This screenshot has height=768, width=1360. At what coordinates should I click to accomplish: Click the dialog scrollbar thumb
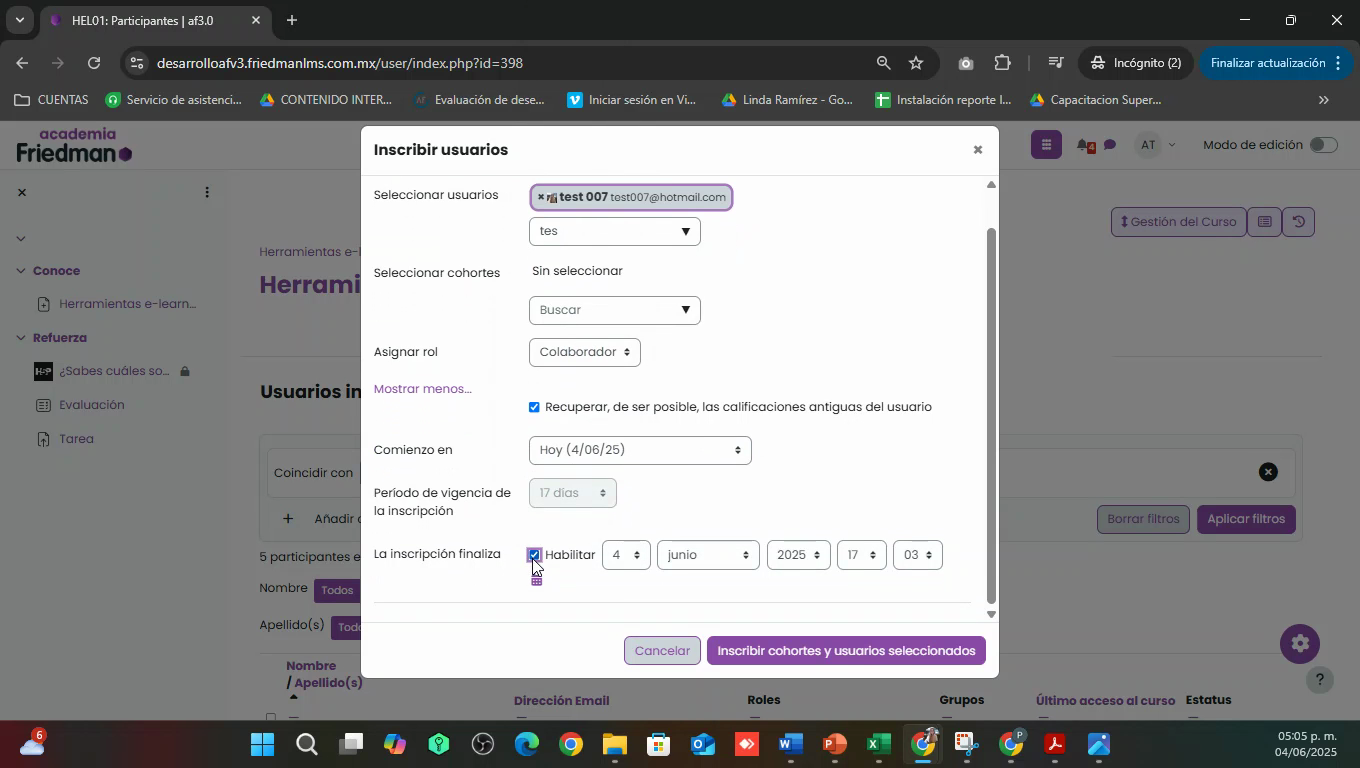[x=991, y=415]
